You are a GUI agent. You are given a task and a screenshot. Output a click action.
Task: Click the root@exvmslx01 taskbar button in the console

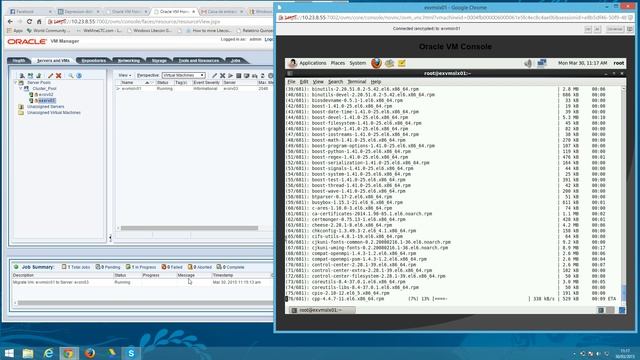[x=322, y=310]
